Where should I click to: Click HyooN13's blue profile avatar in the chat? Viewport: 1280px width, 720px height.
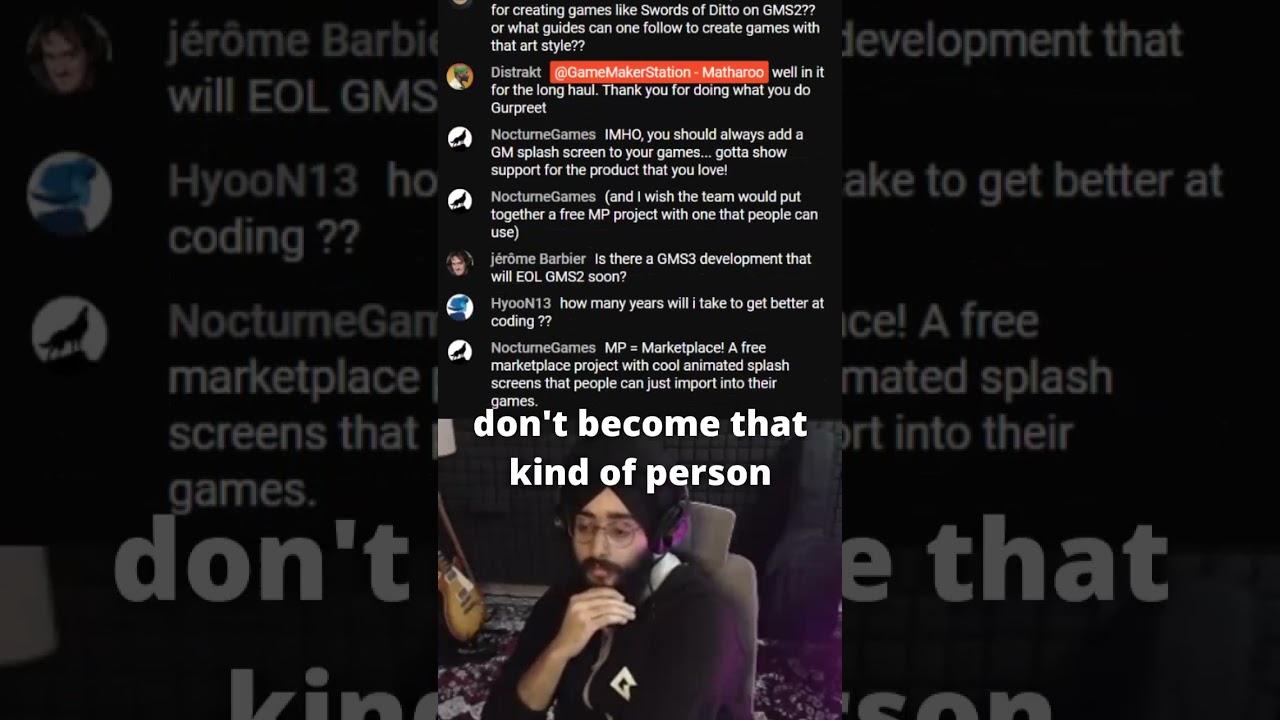[460, 307]
